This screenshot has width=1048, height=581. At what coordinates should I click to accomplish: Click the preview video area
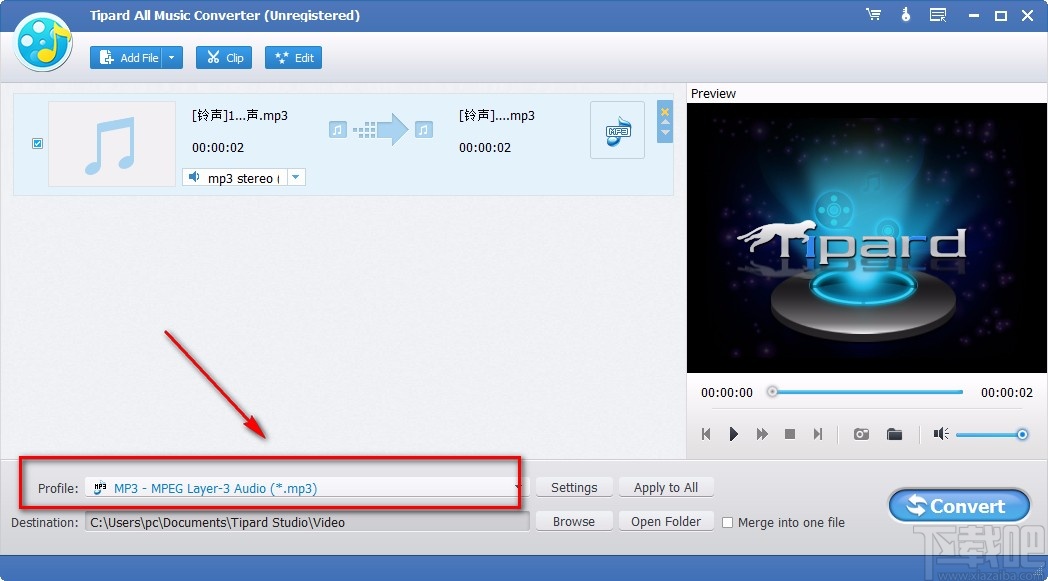coord(867,237)
